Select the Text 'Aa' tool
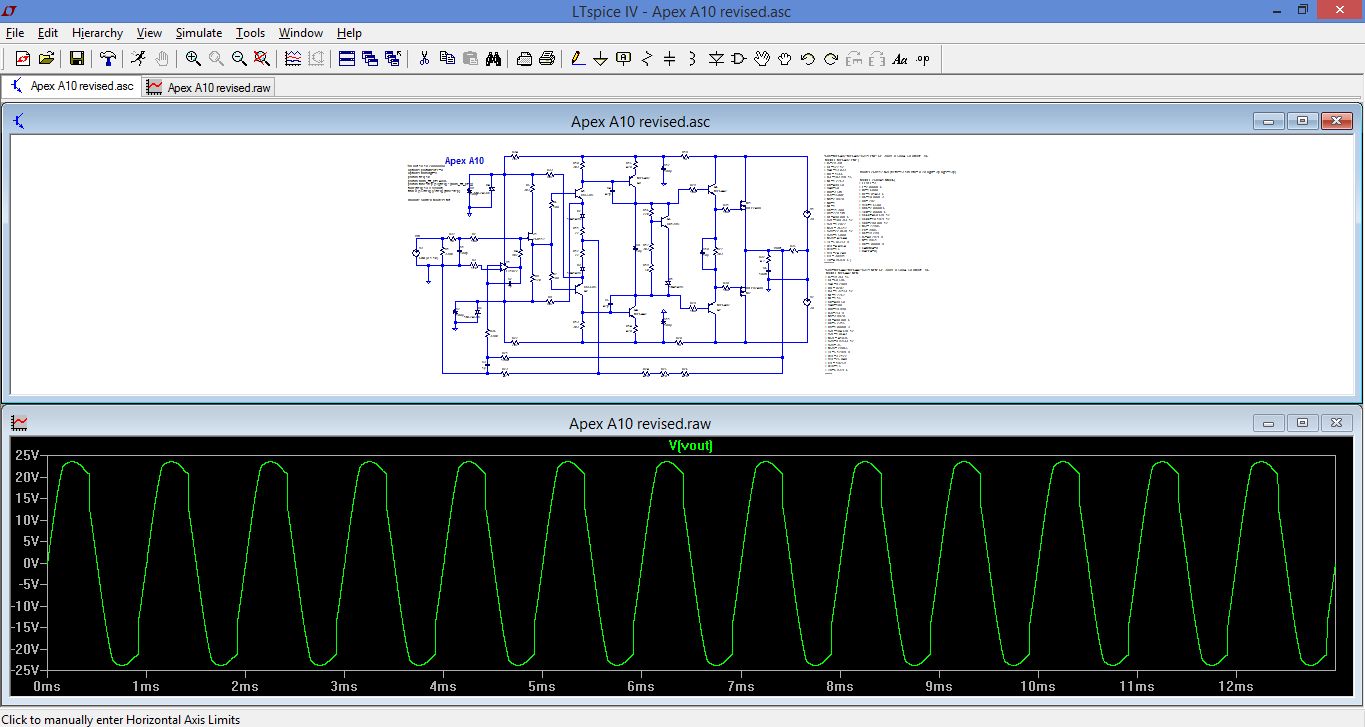This screenshot has height=727, width=1365. [900, 59]
